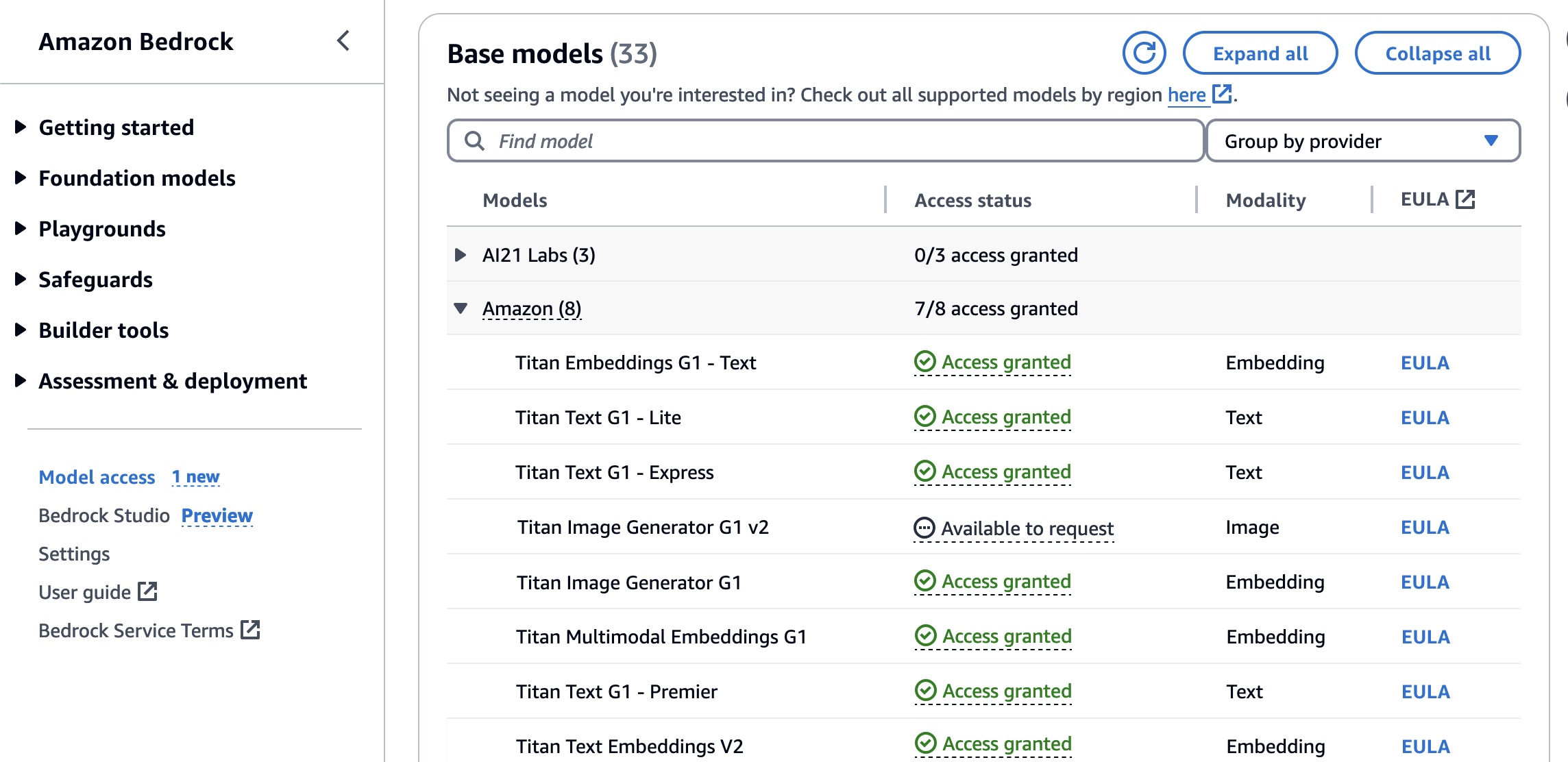This screenshot has width=1568, height=762.
Task: Open Settings from sidebar
Action: pos(74,554)
